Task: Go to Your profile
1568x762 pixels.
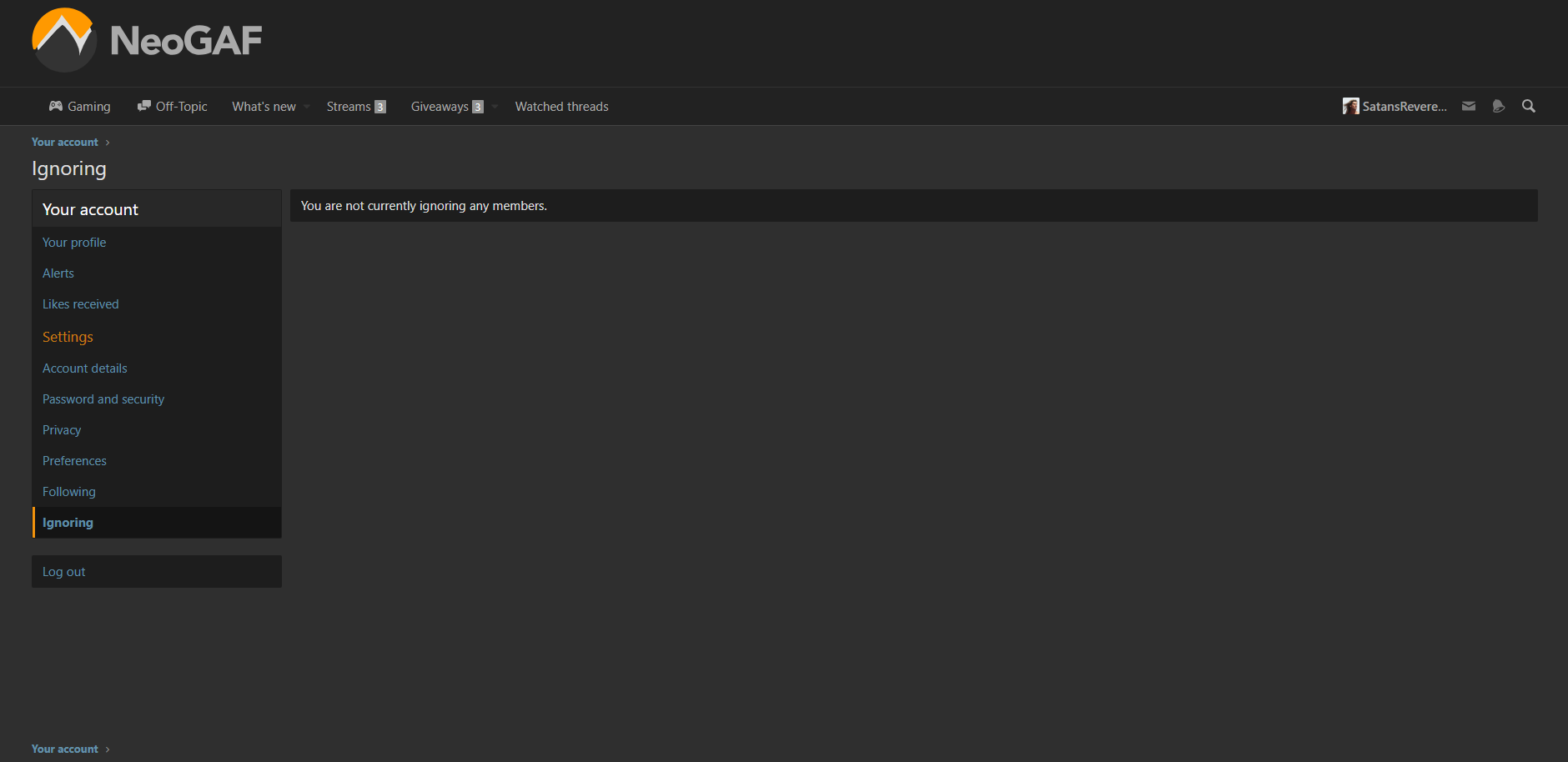Action: coord(157,243)
